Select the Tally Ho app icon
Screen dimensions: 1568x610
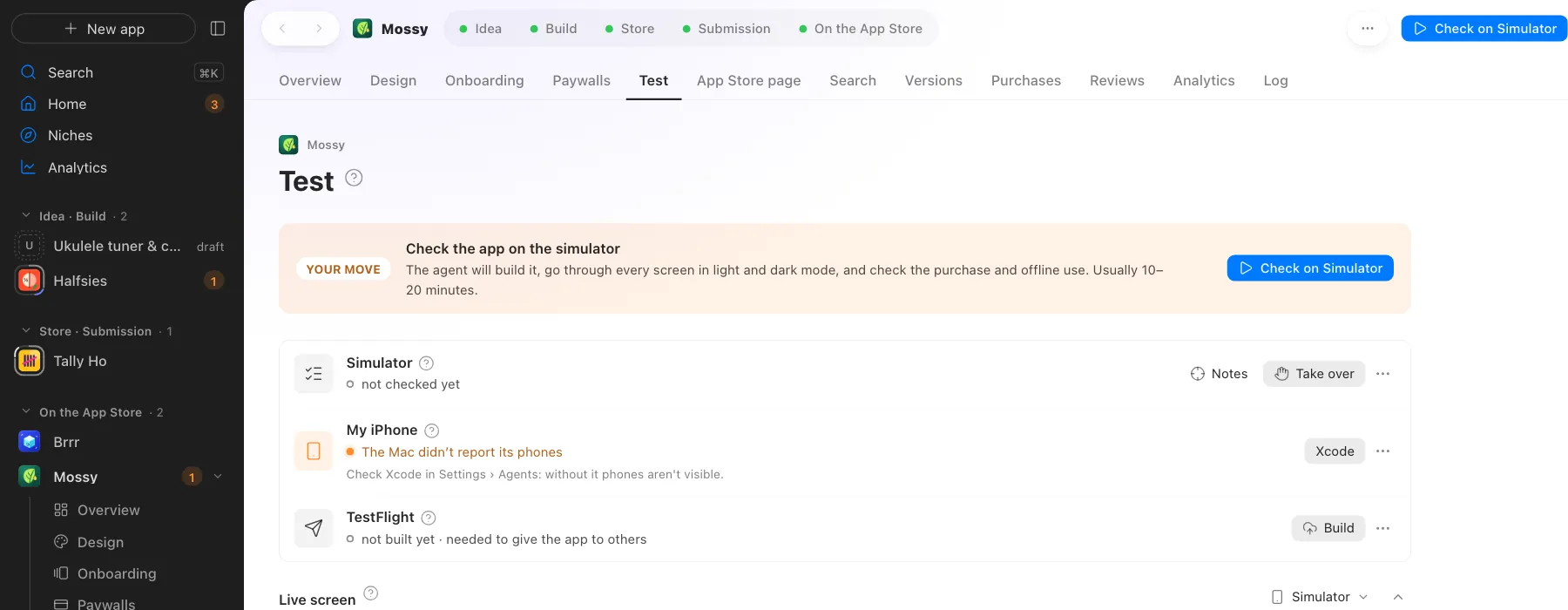click(x=30, y=361)
